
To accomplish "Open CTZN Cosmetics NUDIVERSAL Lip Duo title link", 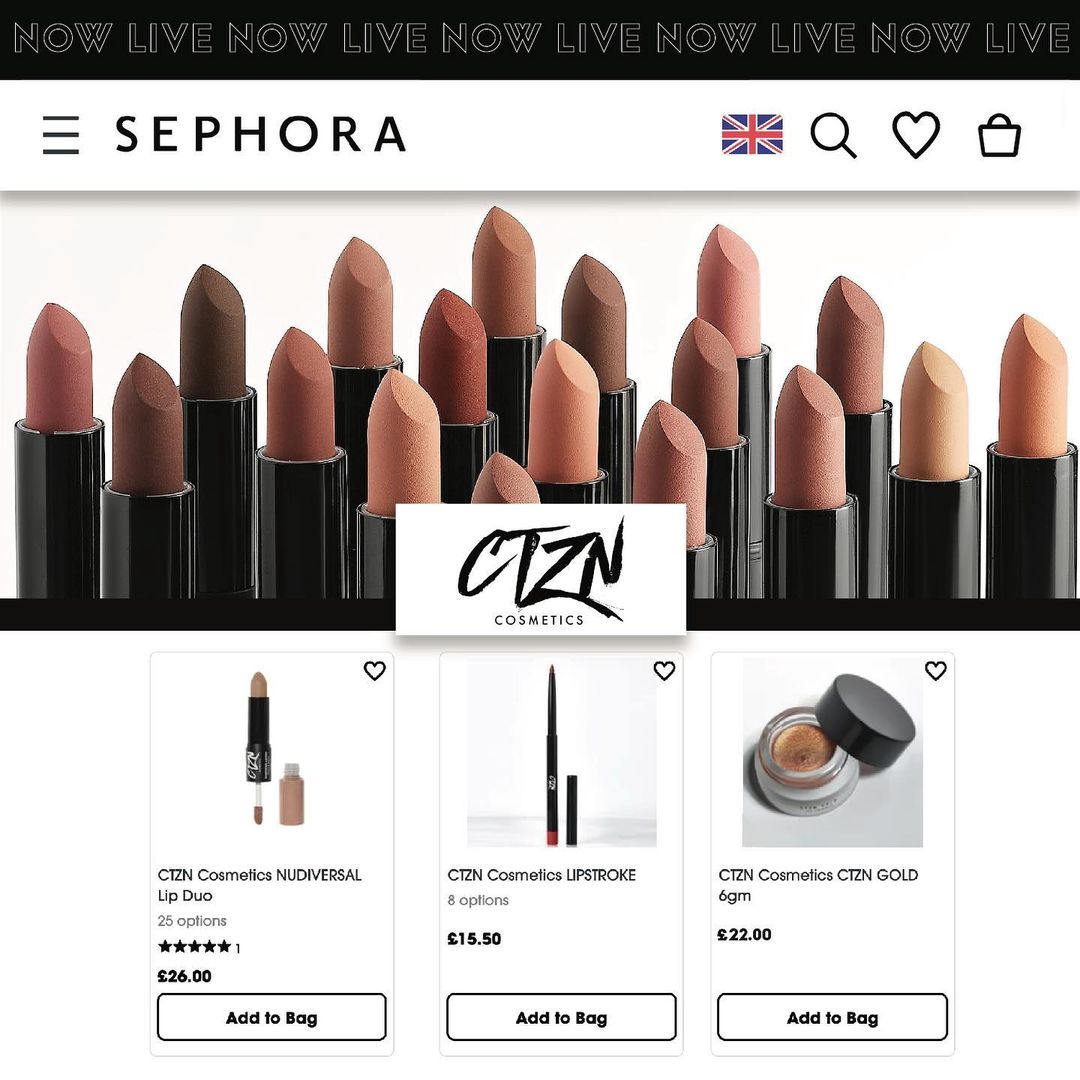I will (260, 885).
